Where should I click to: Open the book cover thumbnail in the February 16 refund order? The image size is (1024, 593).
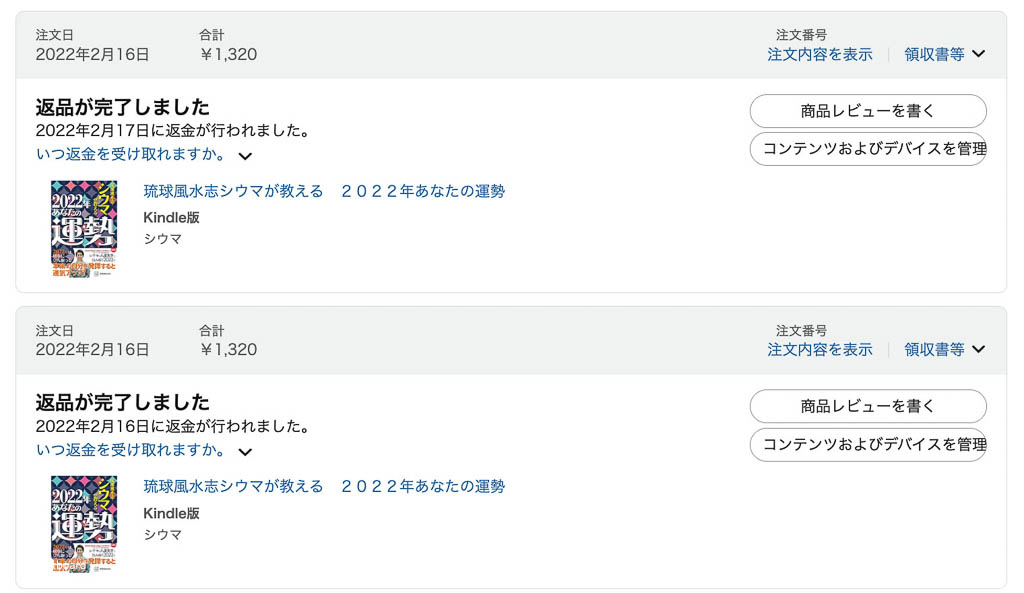pyautogui.click(x=84, y=523)
